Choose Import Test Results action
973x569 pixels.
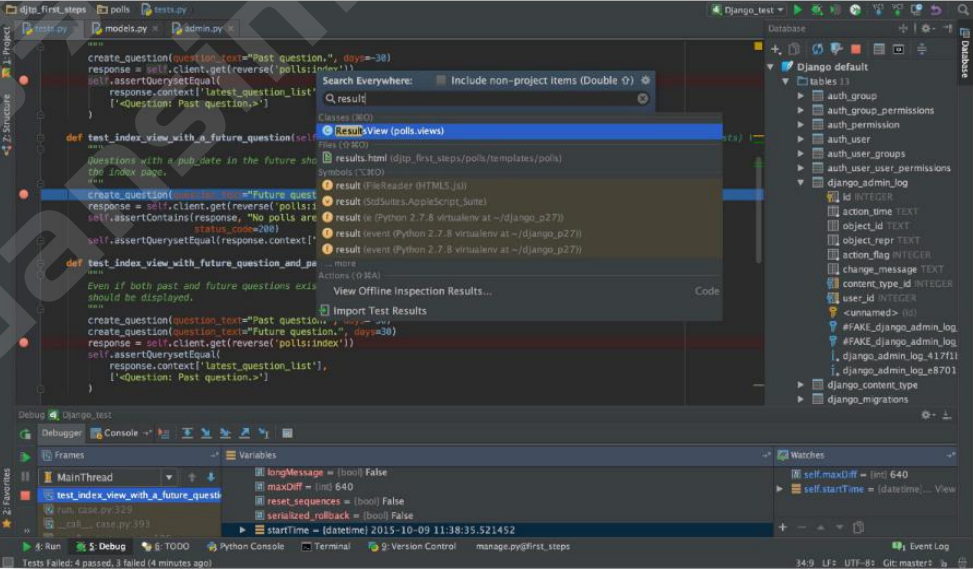tap(519, 310)
